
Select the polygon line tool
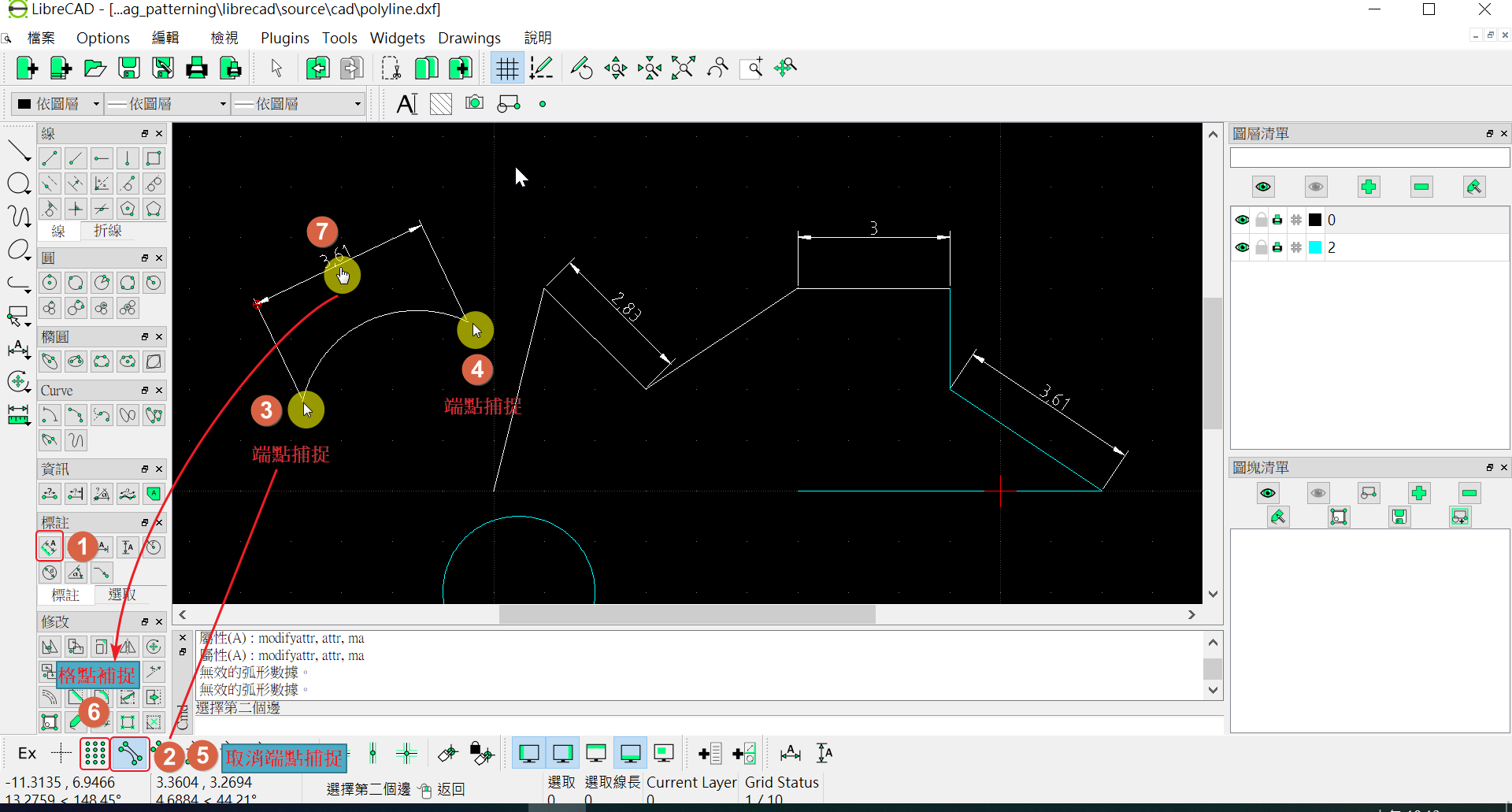(128, 209)
